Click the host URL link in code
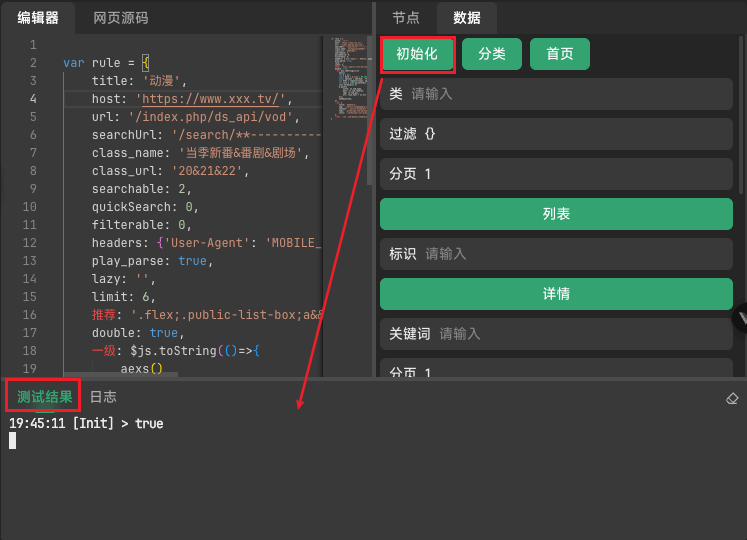The image size is (747, 540). tap(214, 99)
